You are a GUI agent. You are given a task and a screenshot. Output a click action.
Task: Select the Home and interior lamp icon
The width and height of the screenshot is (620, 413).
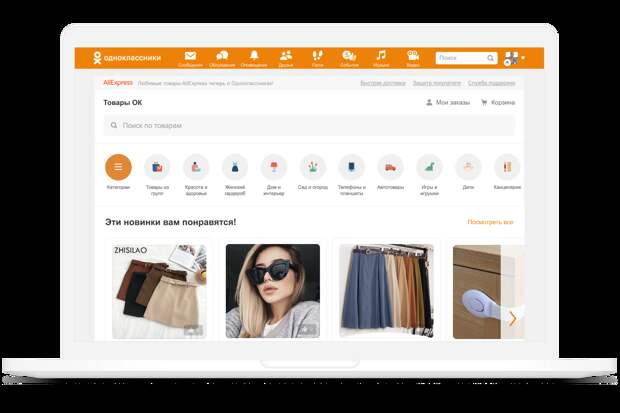pyautogui.click(x=274, y=167)
